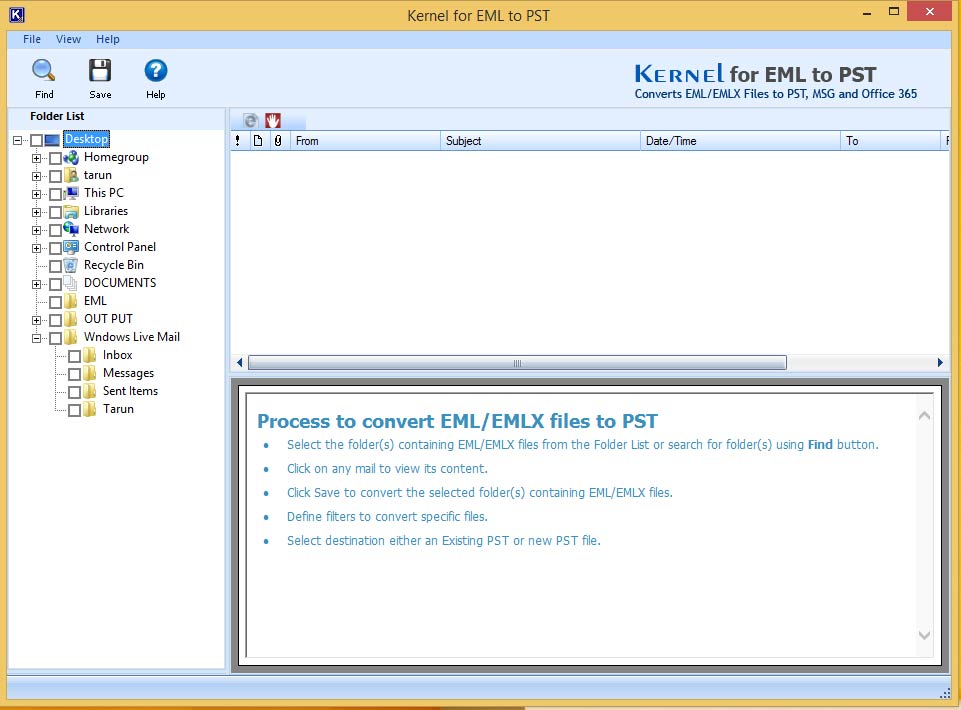961x710 pixels.
Task: Select the Desktop label in tree
Action: click(86, 139)
